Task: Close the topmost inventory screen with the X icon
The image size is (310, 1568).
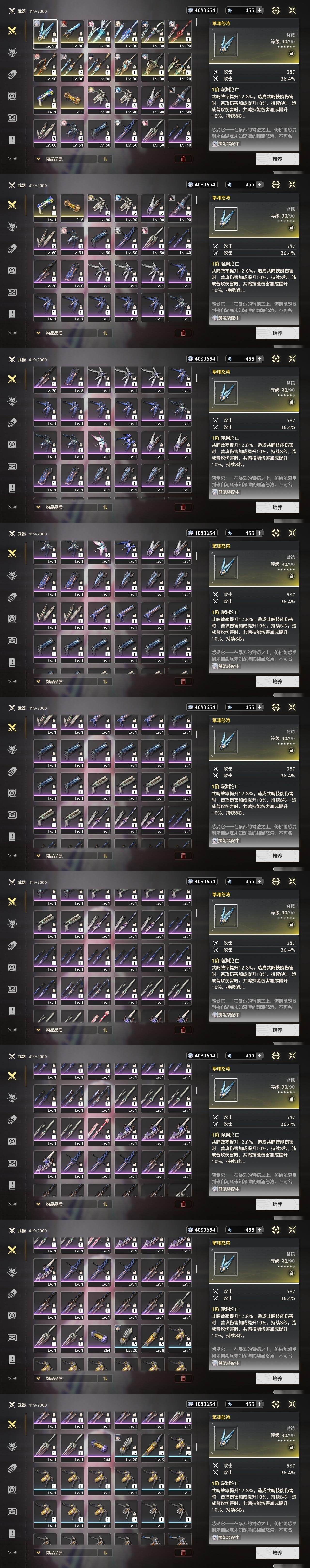Action: 292,10
